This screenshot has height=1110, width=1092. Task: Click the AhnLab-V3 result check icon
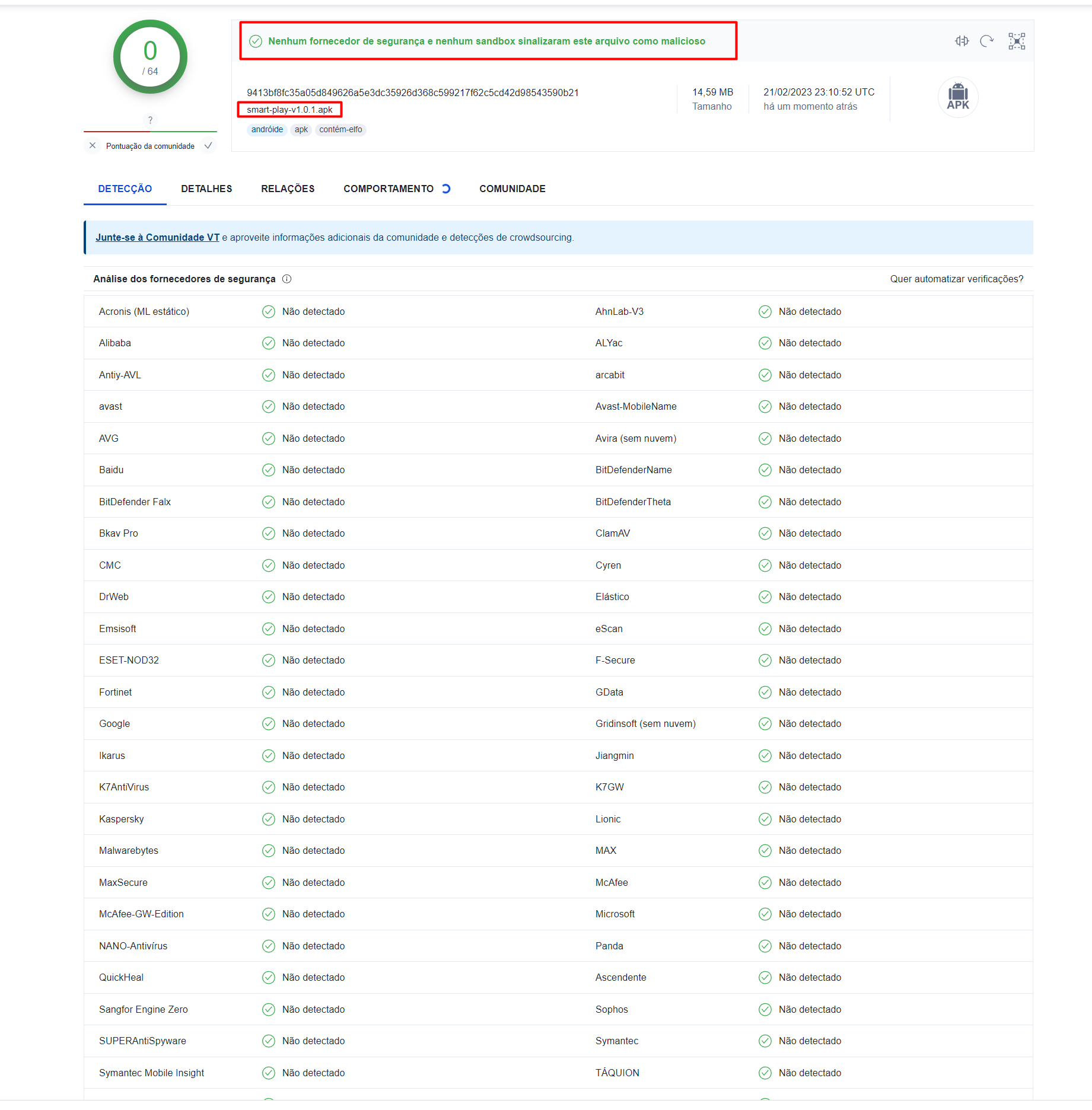point(765,311)
